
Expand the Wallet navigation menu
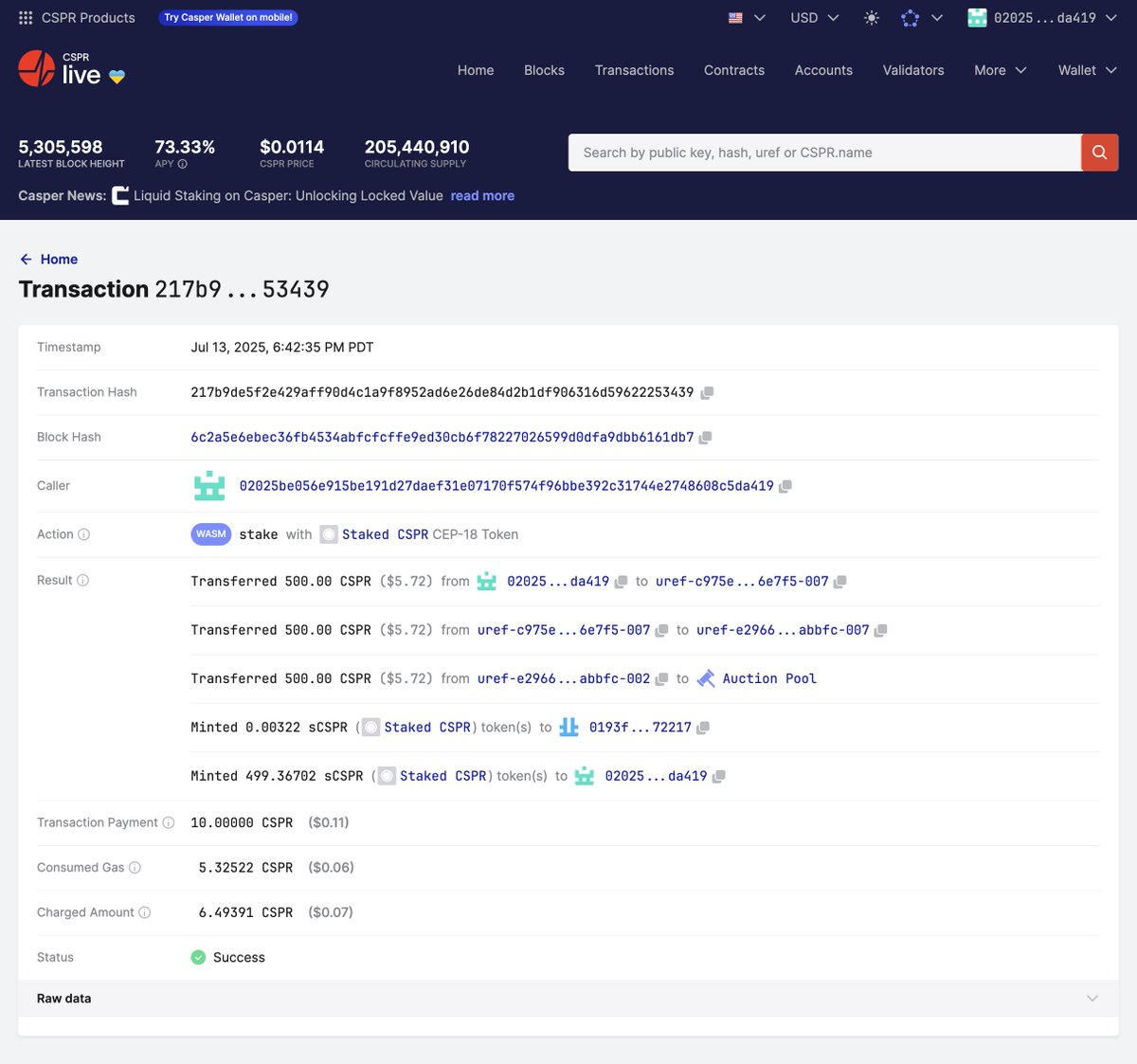(x=1088, y=70)
